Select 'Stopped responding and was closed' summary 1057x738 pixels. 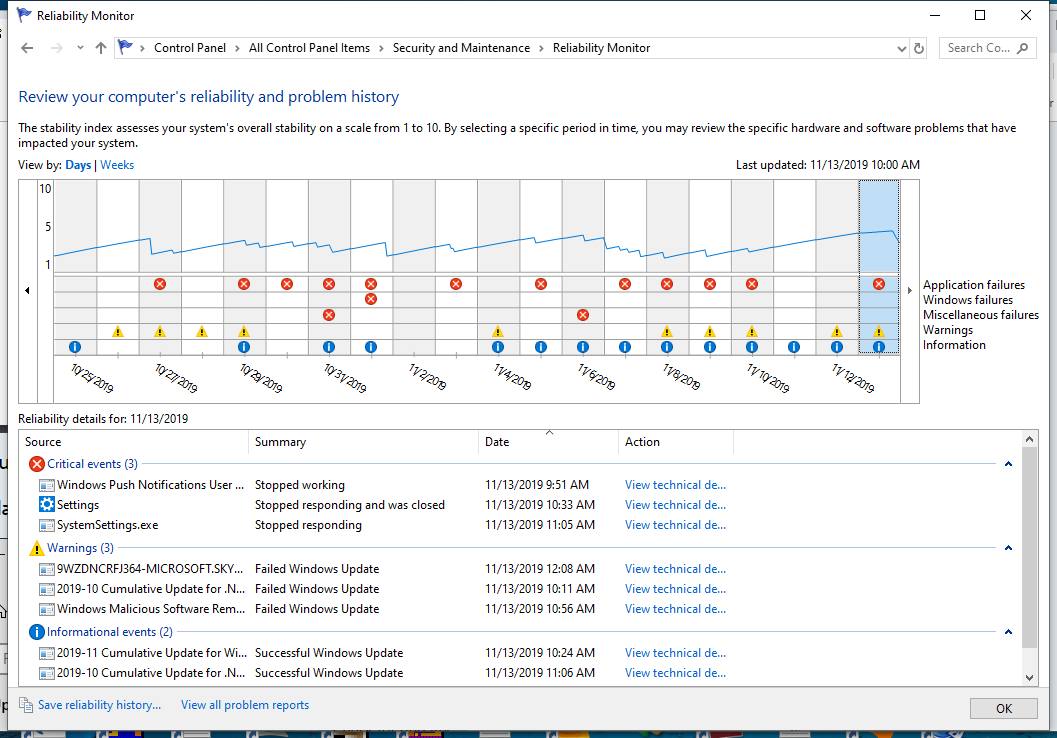click(350, 505)
